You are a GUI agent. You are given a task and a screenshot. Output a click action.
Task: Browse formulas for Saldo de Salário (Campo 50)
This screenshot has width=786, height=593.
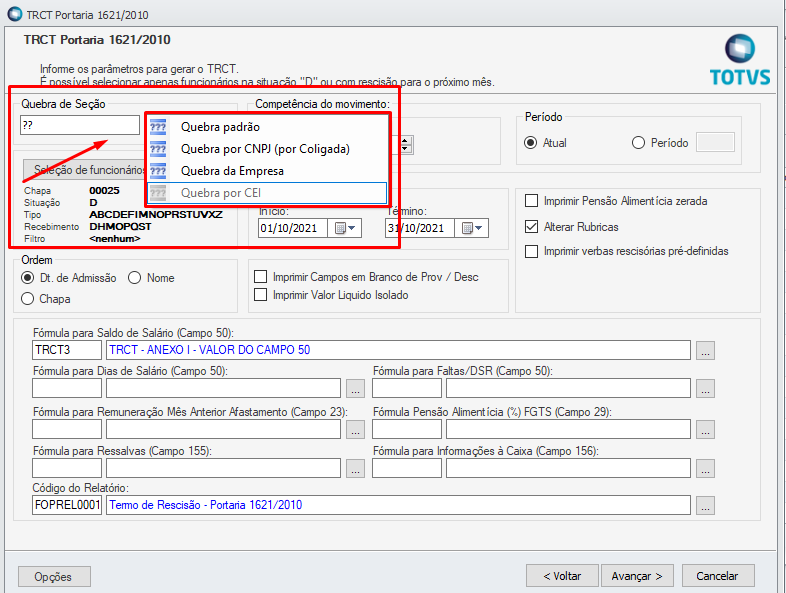[705, 350]
